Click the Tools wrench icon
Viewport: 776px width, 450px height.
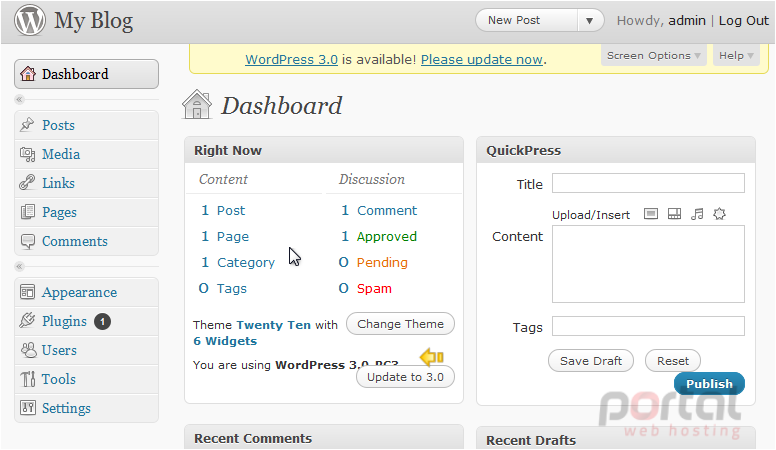(28, 379)
